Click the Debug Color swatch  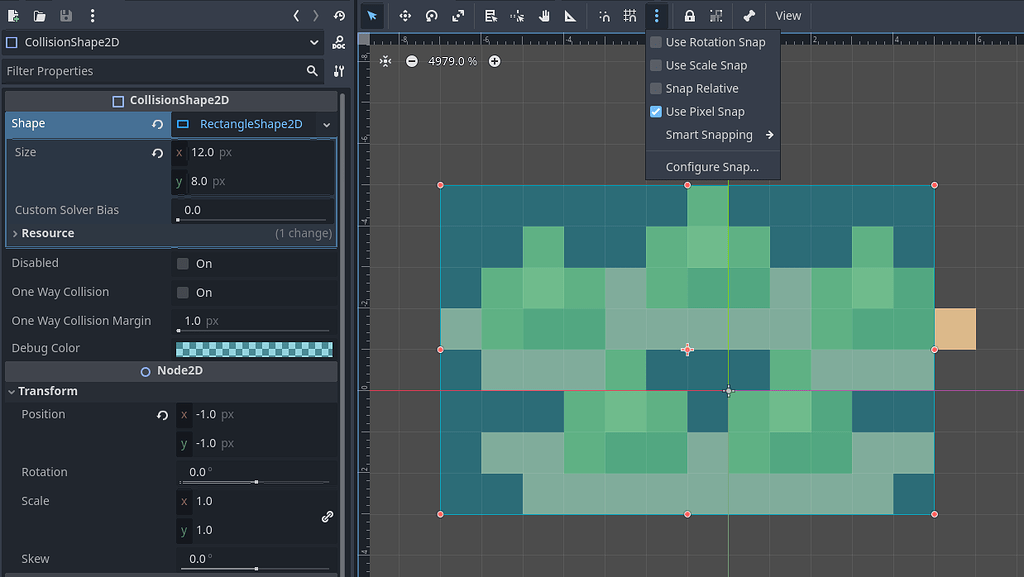(254, 348)
